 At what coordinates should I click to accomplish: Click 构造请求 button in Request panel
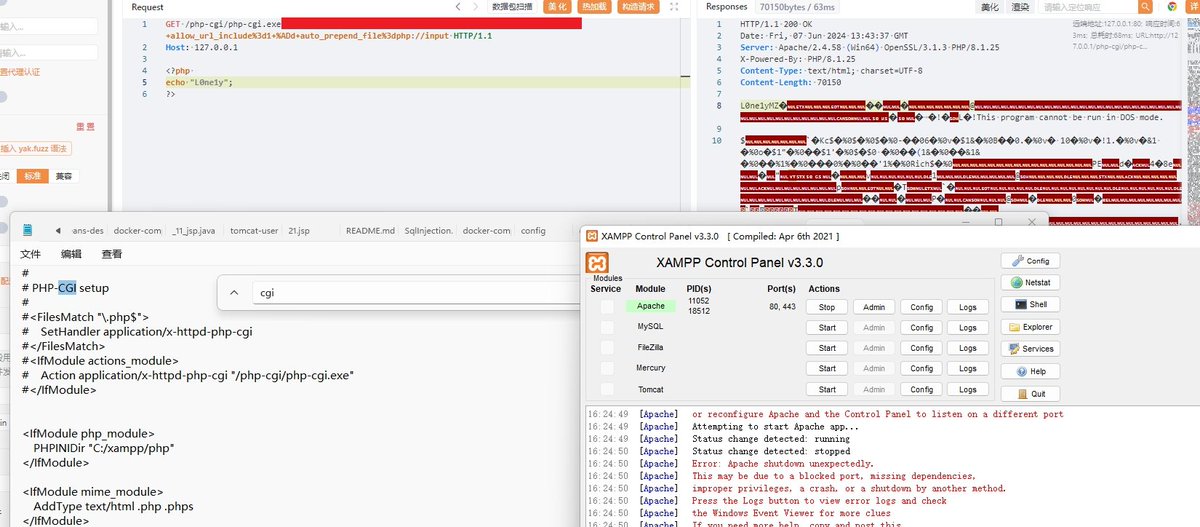tap(639, 7)
